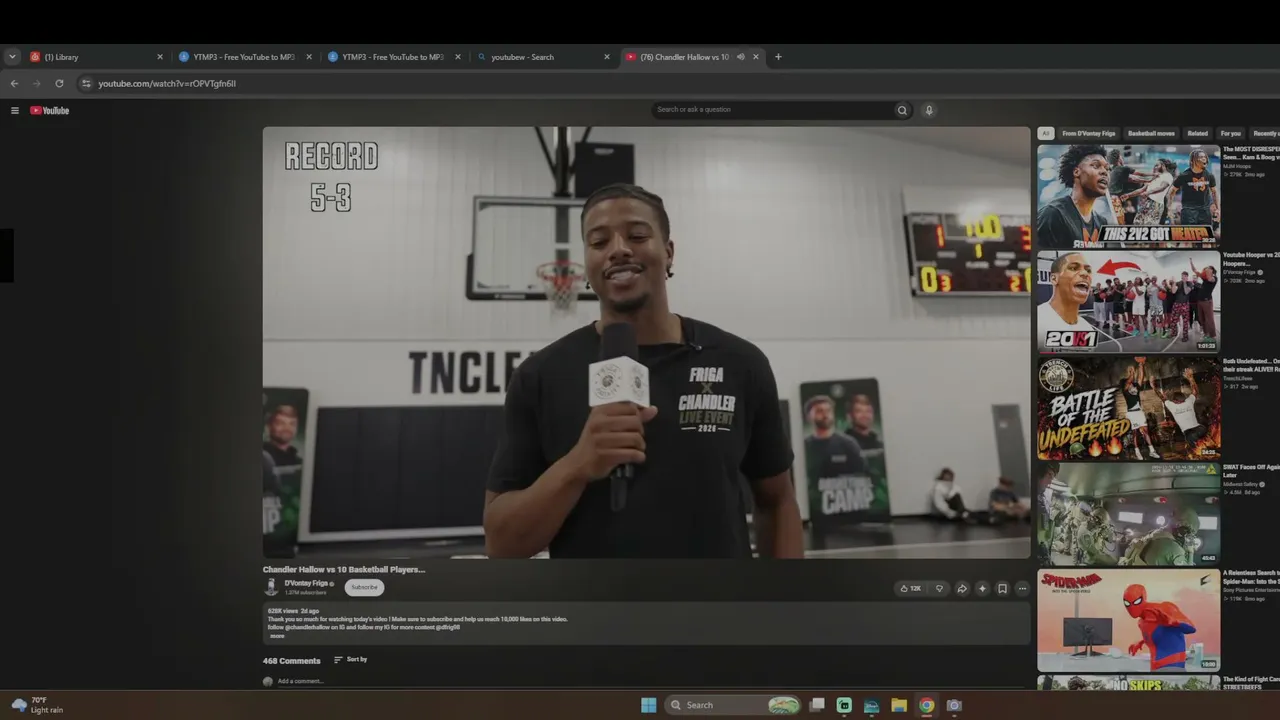Screen dimensions: 1280x720
Task: Click the browser address bar URL
Action: point(167,84)
